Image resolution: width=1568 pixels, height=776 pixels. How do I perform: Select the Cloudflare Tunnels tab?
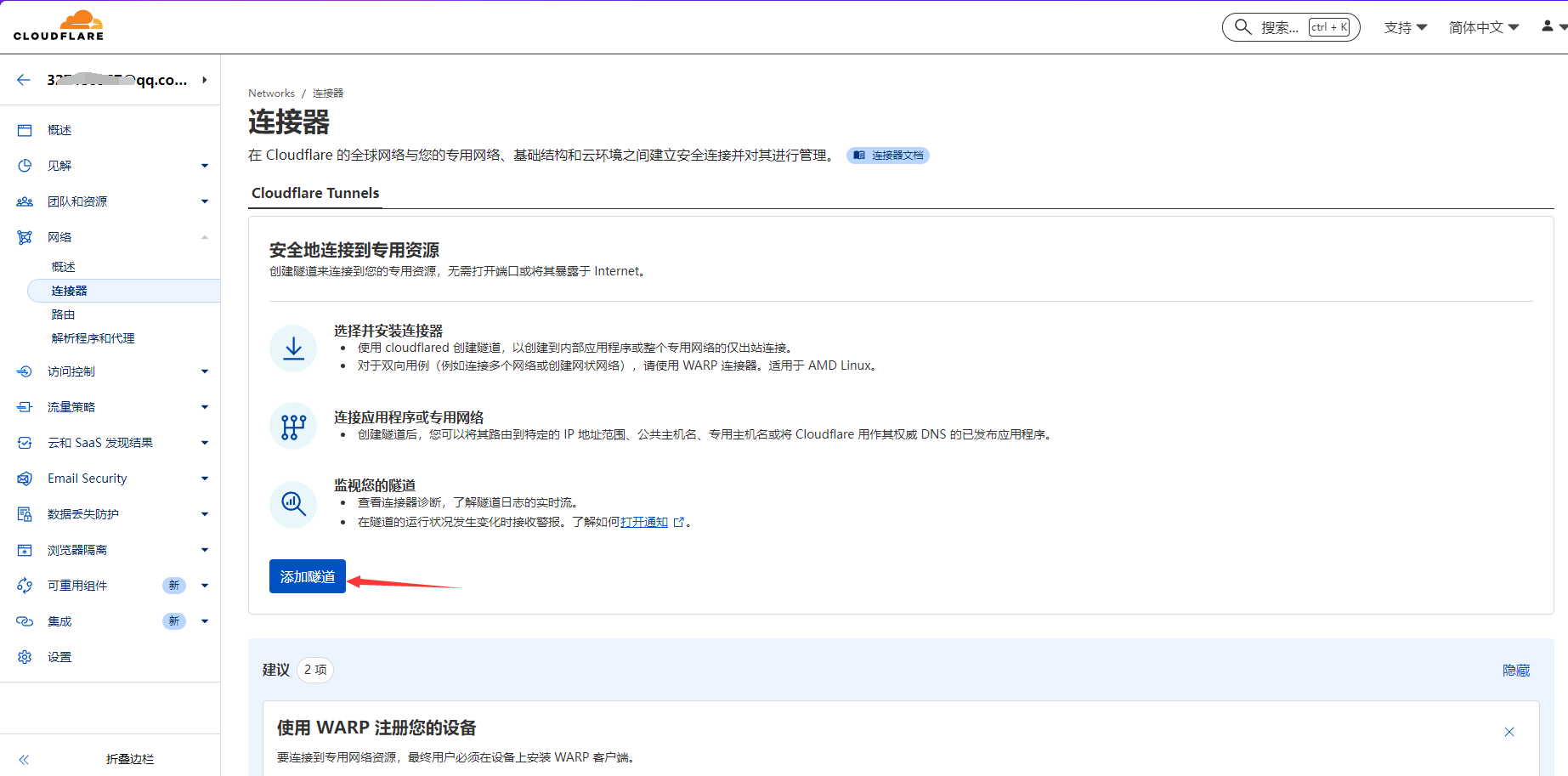pyautogui.click(x=315, y=193)
